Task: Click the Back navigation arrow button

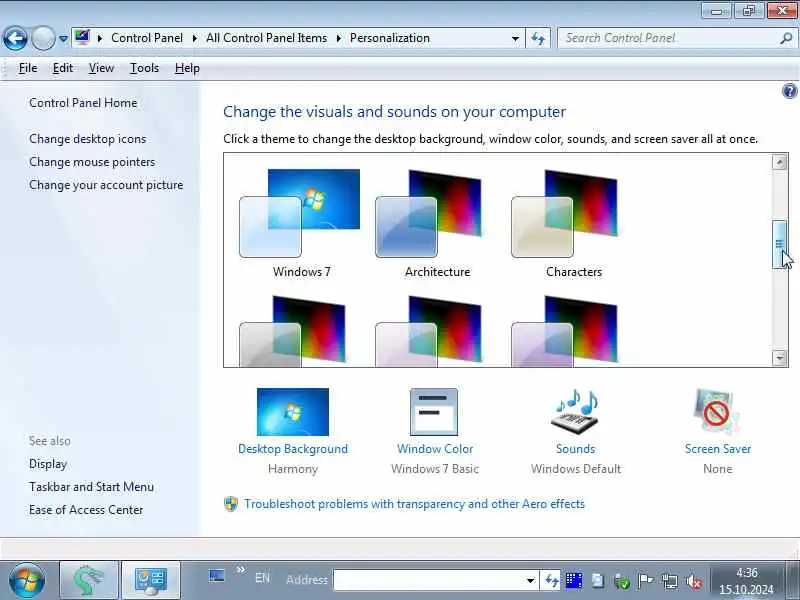Action: [15, 38]
